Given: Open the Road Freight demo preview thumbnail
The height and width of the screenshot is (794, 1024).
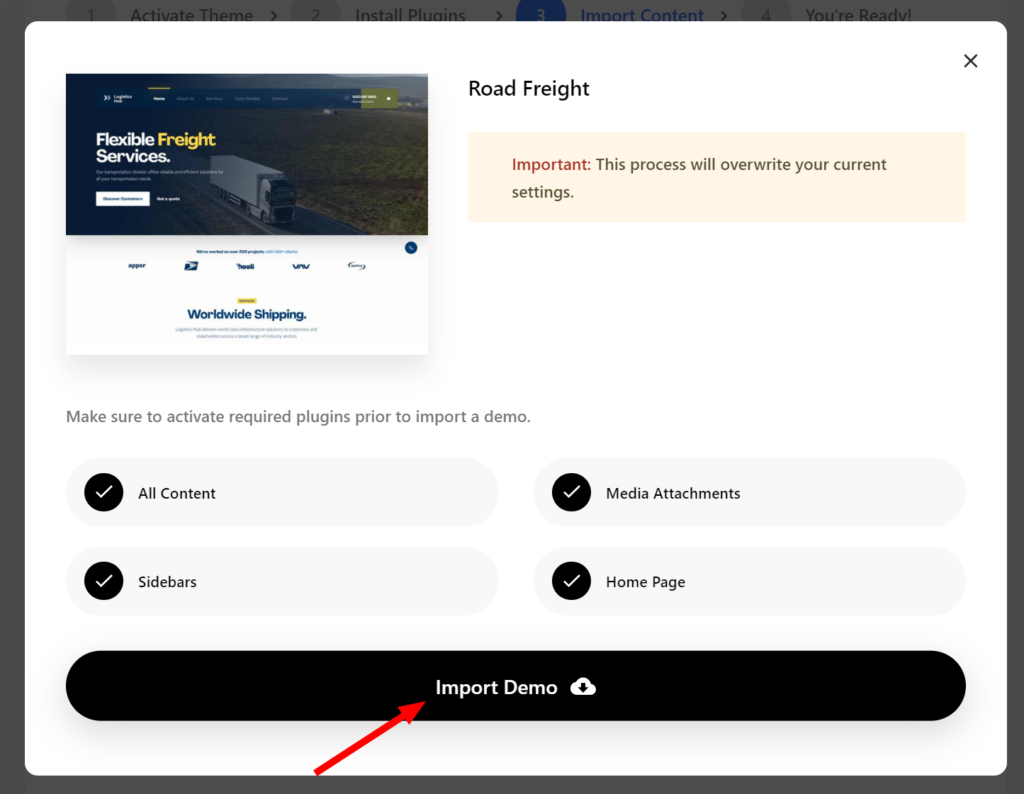Looking at the screenshot, I should [x=246, y=212].
